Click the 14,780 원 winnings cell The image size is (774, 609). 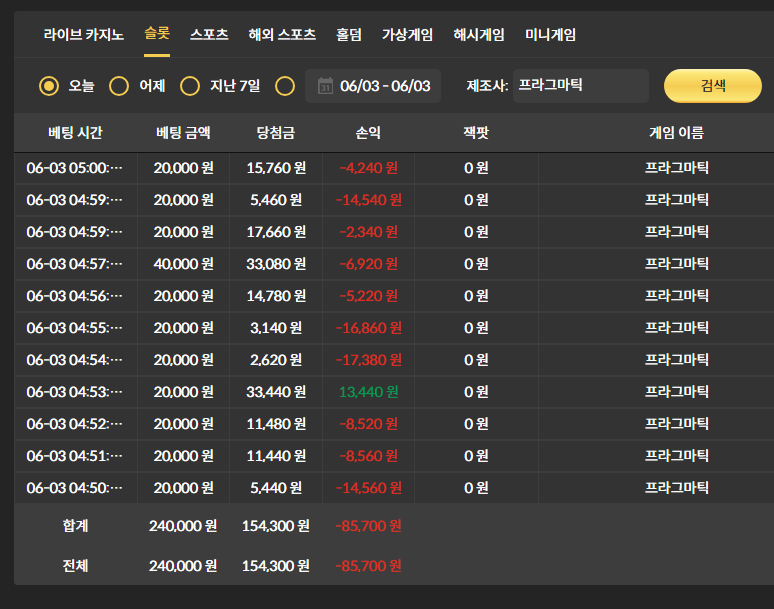click(276, 296)
